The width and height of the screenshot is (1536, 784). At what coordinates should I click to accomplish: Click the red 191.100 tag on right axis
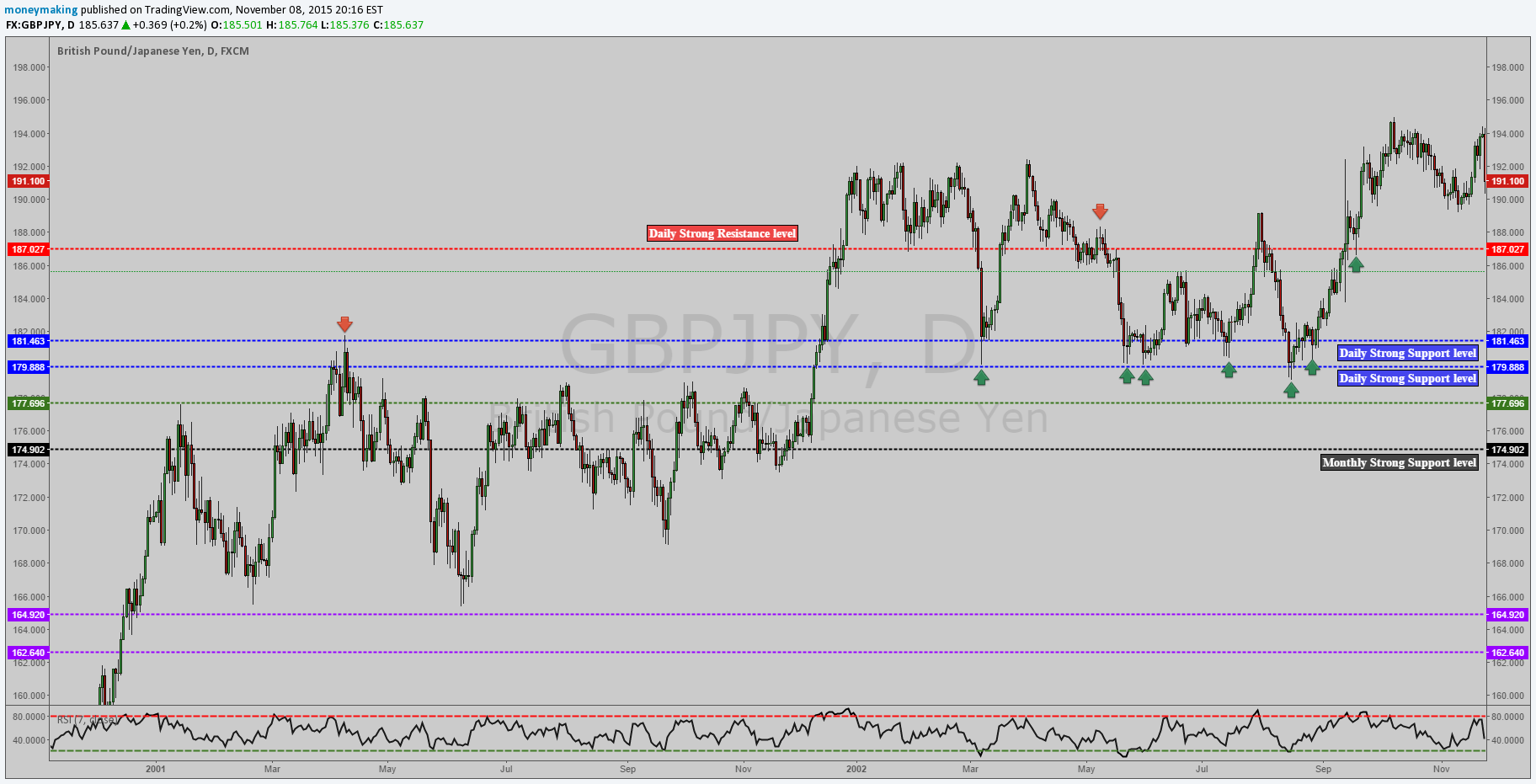pyautogui.click(x=1507, y=181)
